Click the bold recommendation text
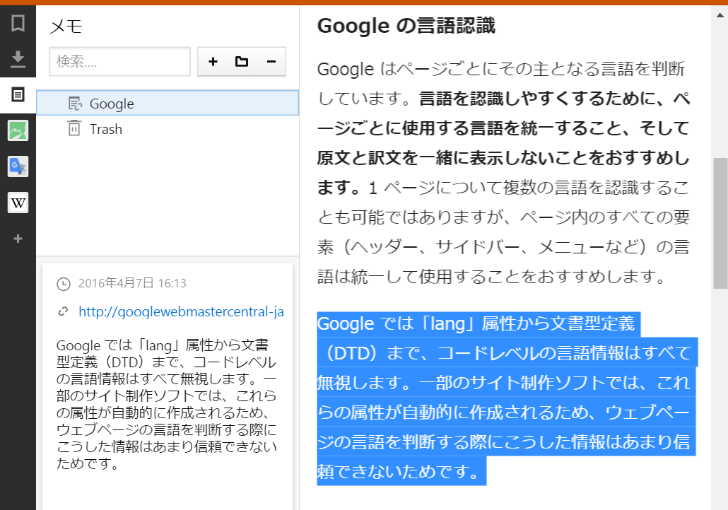 click(x=504, y=143)
